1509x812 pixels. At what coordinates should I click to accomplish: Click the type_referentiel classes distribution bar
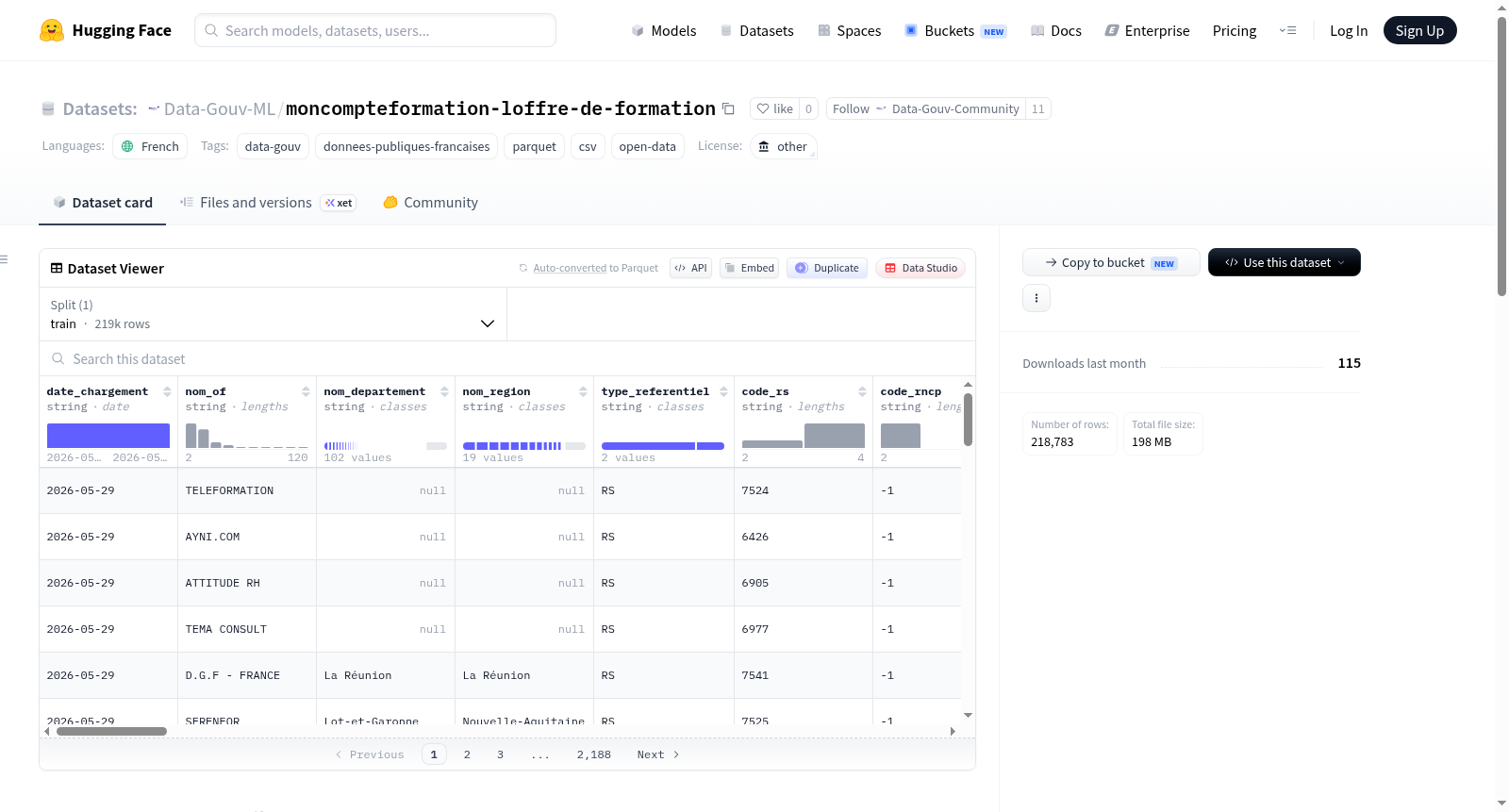coord(663,446)
